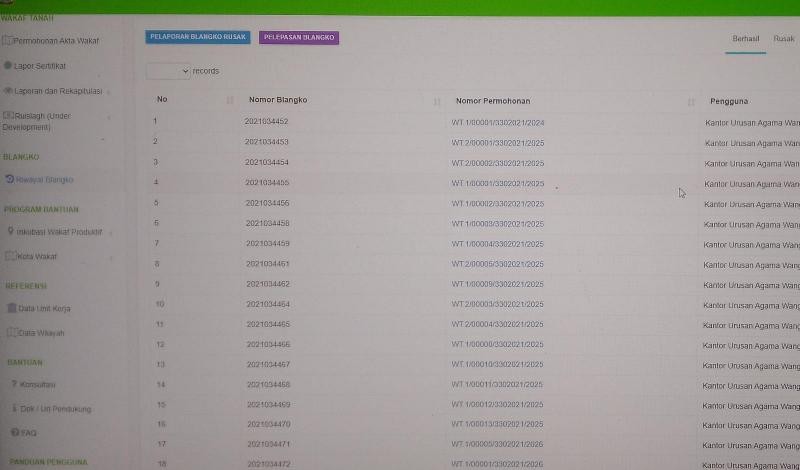The height and width of the screenshot is (470, 800).
Task: Open Lapor Sertifikat menu item
Action: point(40,66)
